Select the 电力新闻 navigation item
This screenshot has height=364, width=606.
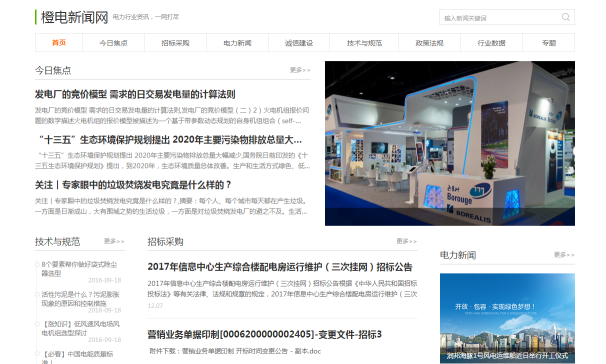coord(237,43)
